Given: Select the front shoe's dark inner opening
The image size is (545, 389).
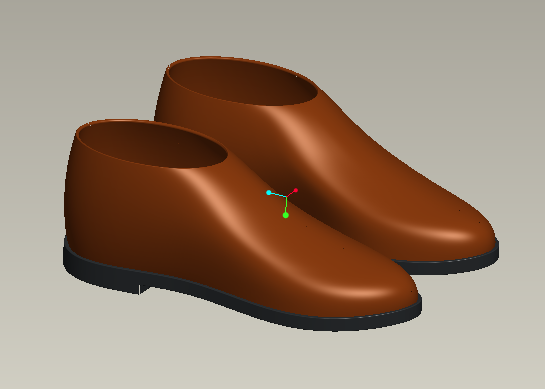Looking at the screenshot, I should click(x=153, y=145).
